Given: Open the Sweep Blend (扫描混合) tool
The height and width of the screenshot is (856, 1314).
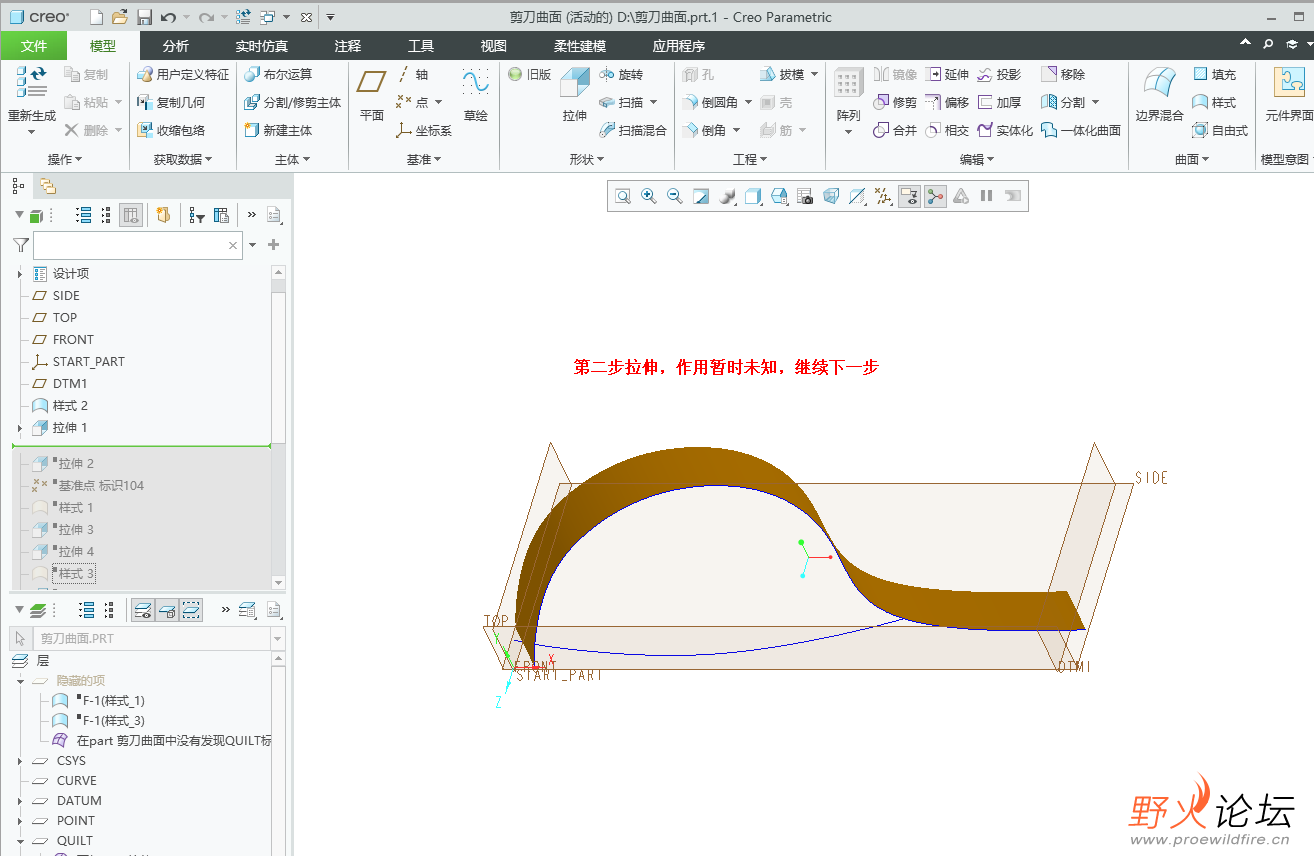Looking at the screenshot, I should coord(633,131).
